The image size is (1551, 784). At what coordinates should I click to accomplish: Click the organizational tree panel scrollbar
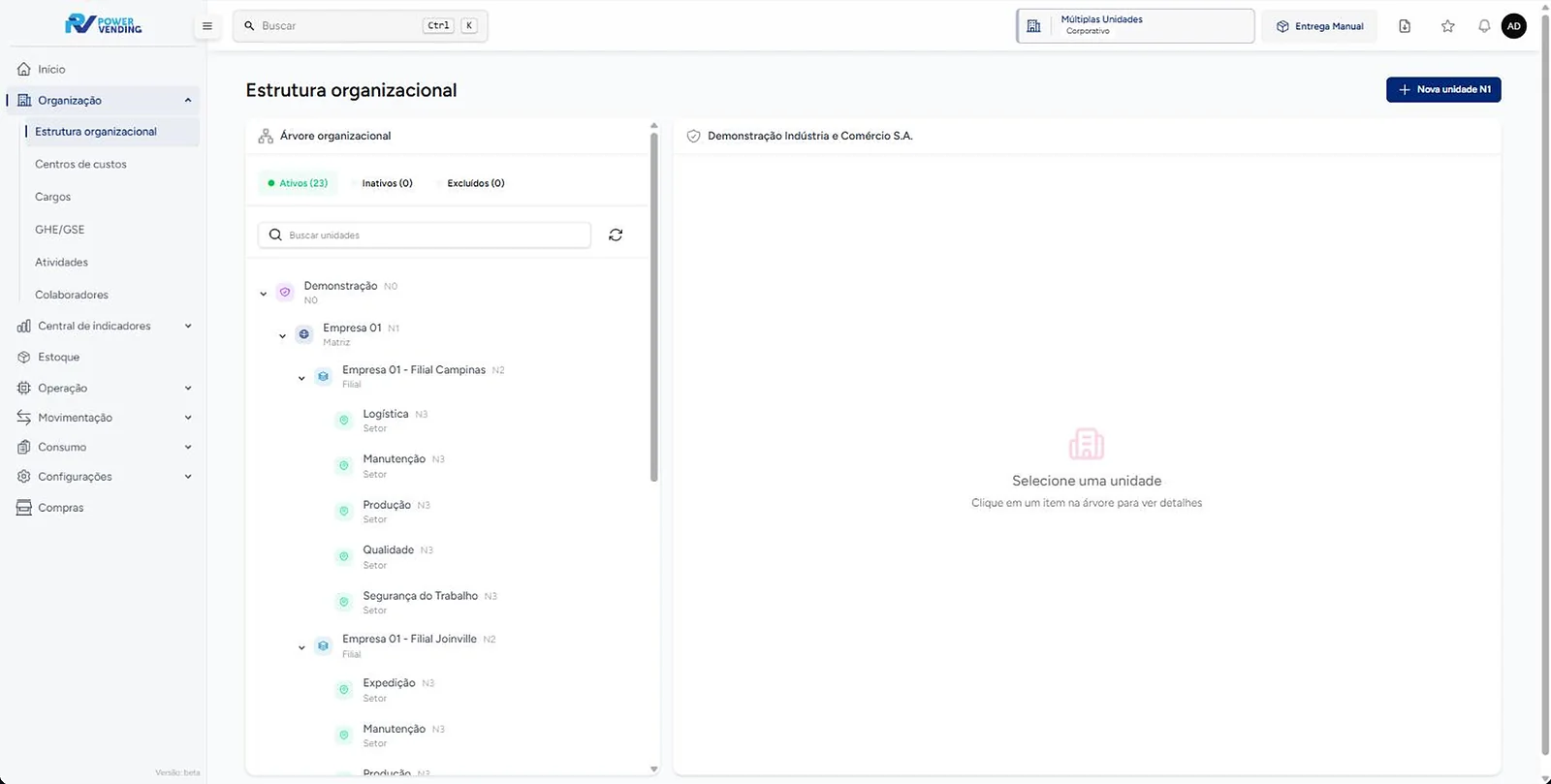654,307
